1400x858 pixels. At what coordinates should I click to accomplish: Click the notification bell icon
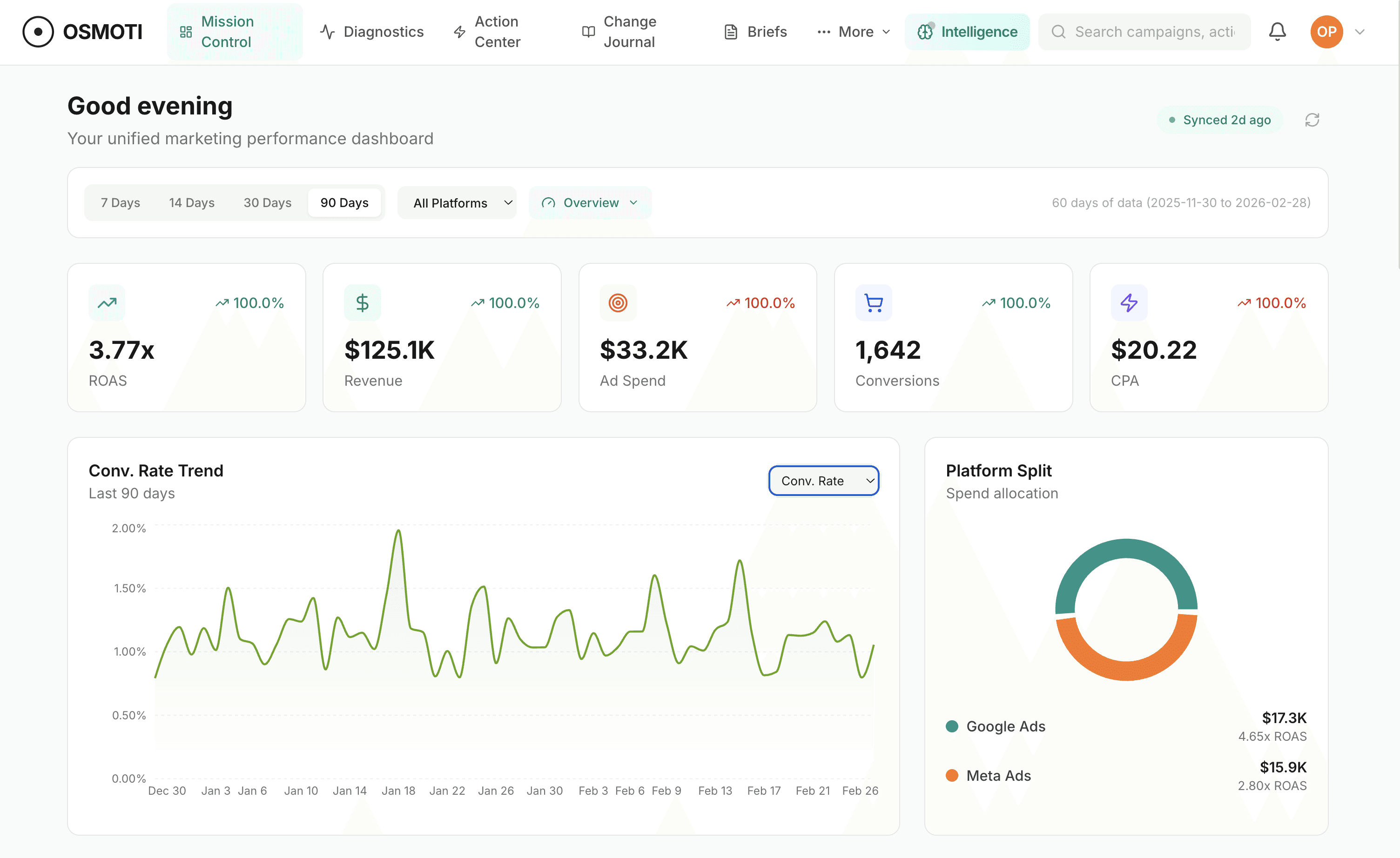tap(1277, 32)
